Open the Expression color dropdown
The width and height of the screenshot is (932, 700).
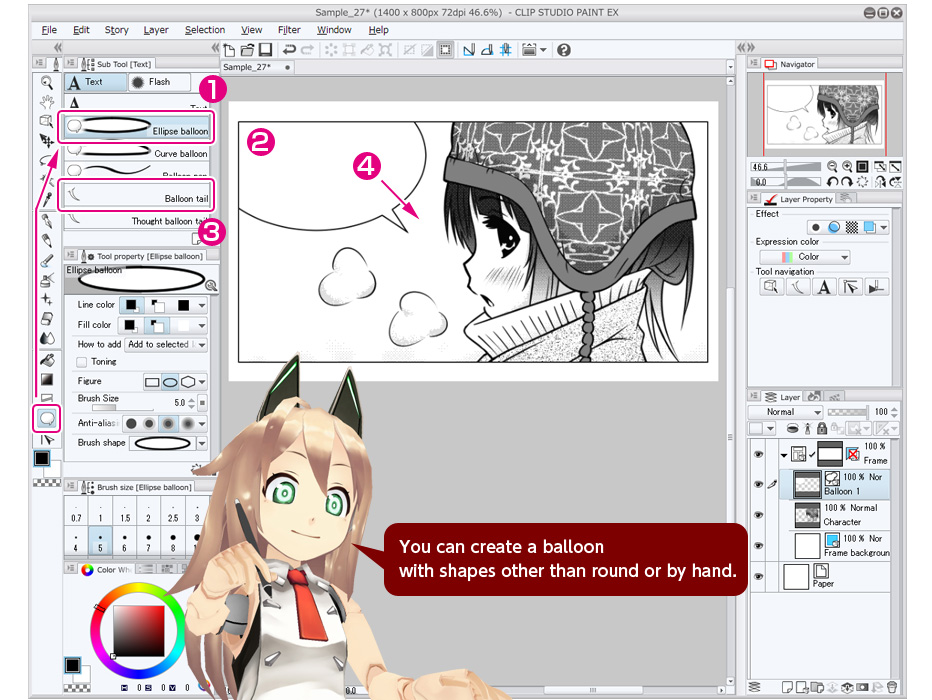[x=805, y=257]
